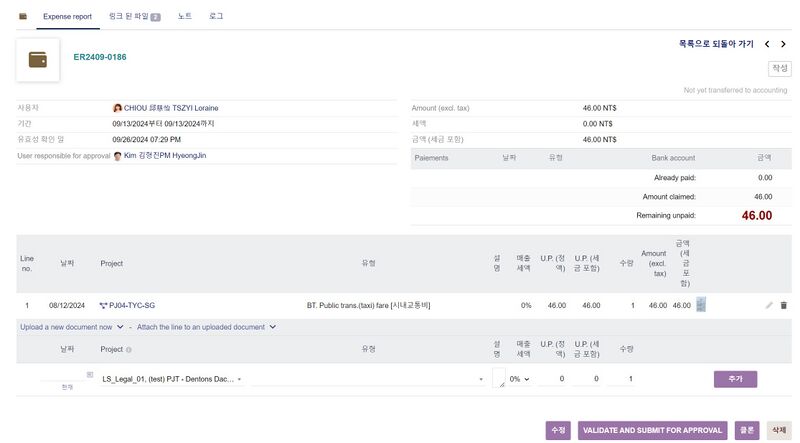Click the Project help info icon
The image size is (800, 443).
(x=128, y=349)
